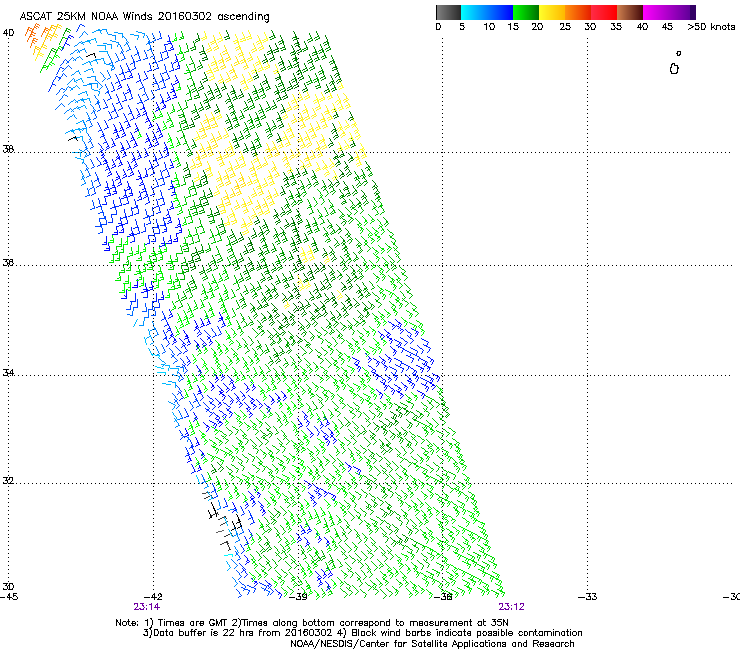Click the purple time label '23:12'
This screenshot has height=650, width=740.
click(512, 607)
